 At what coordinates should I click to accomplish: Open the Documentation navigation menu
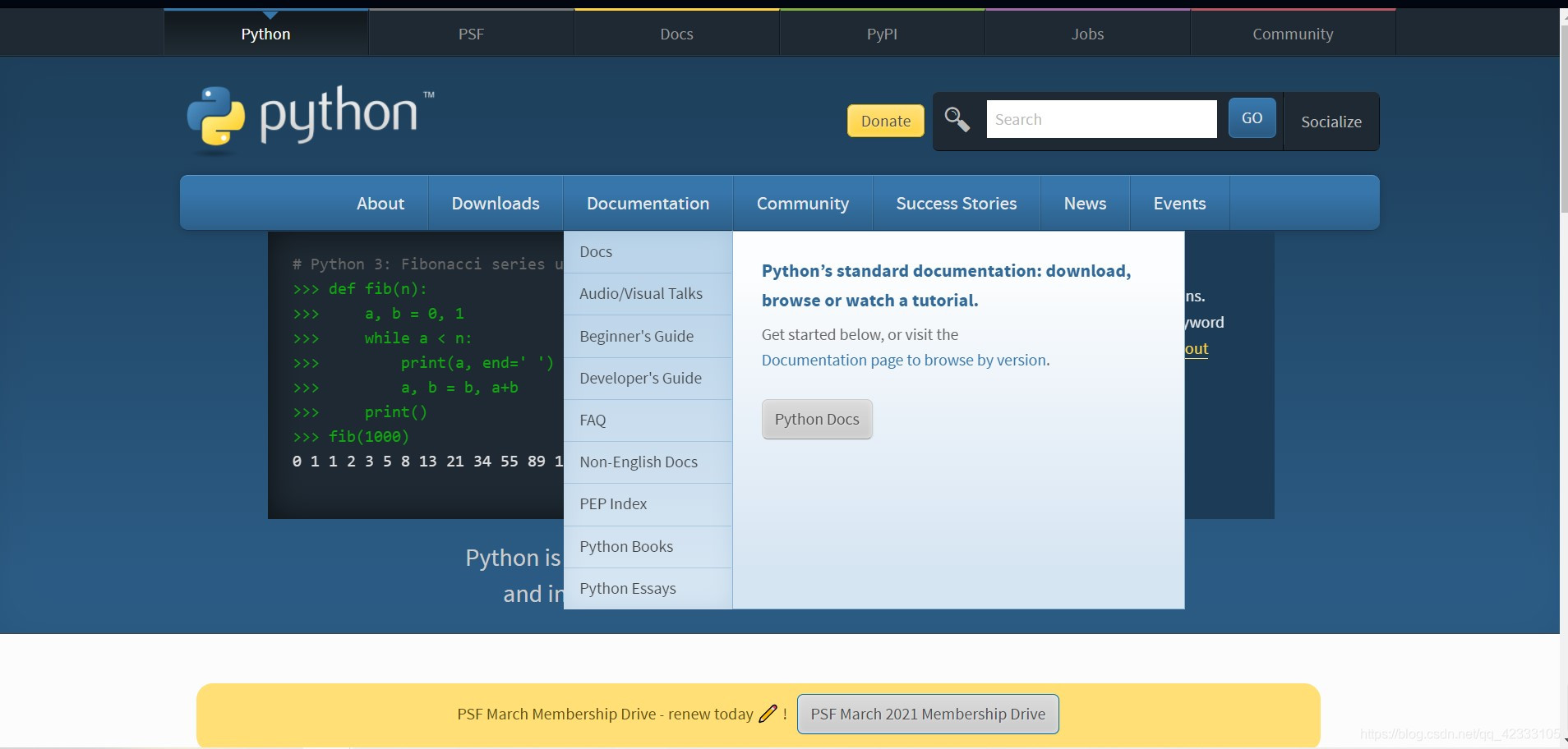tap(648, 203)
